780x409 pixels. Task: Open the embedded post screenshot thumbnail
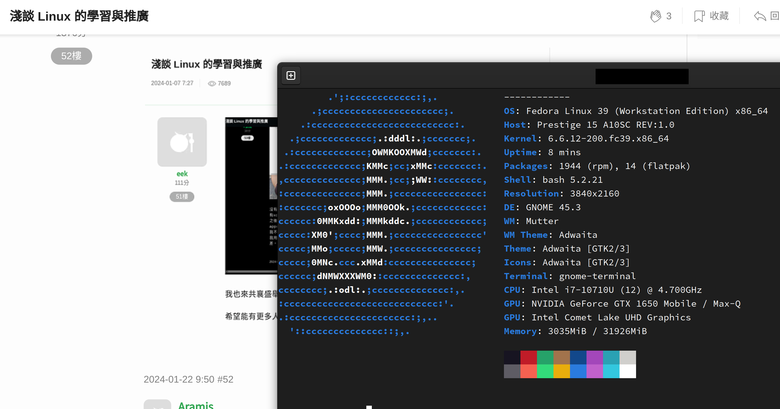[x=251, y=196]
